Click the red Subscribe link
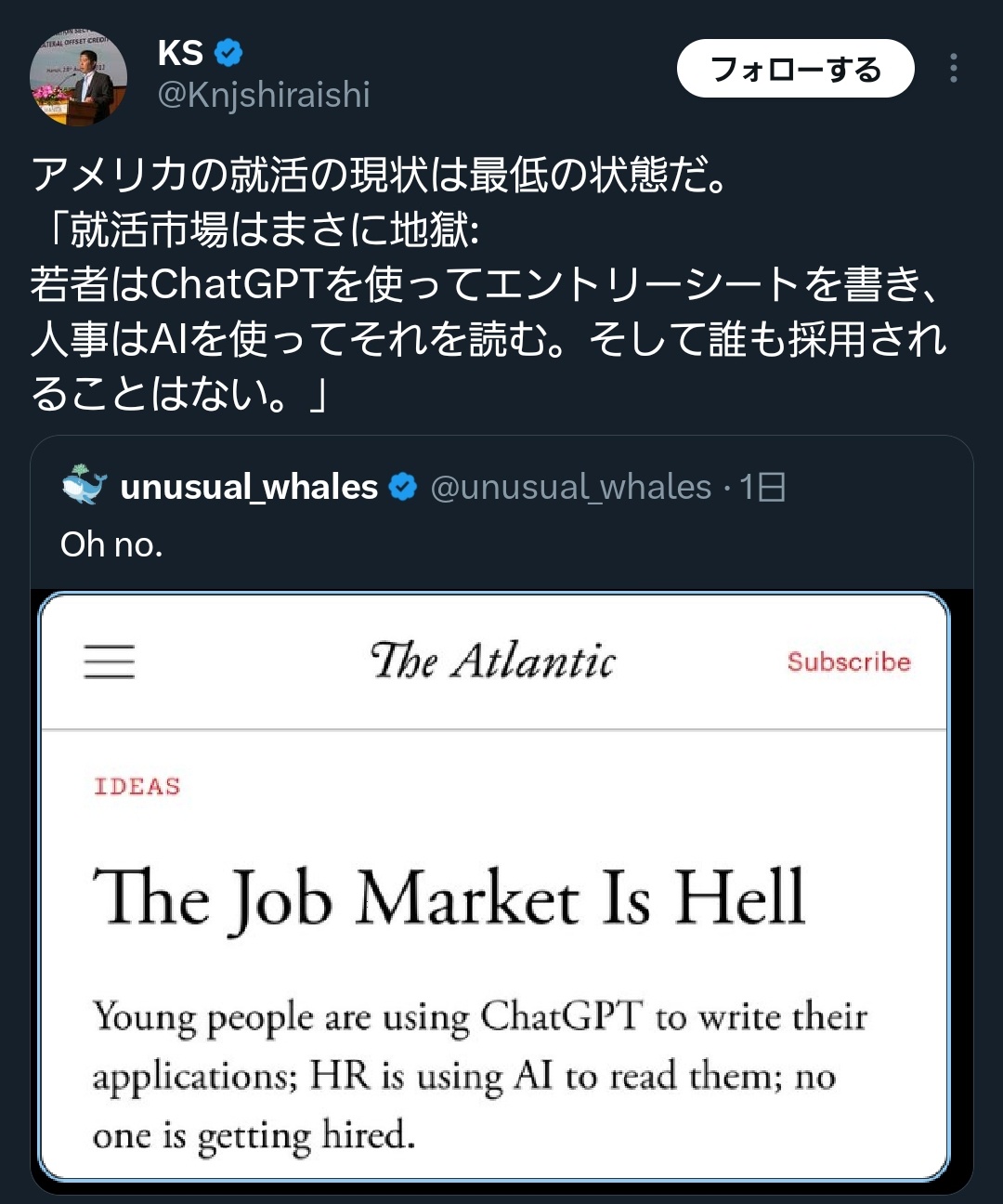The width and height of the screenshot is (1003, 1204). click(x=849, y=661)
